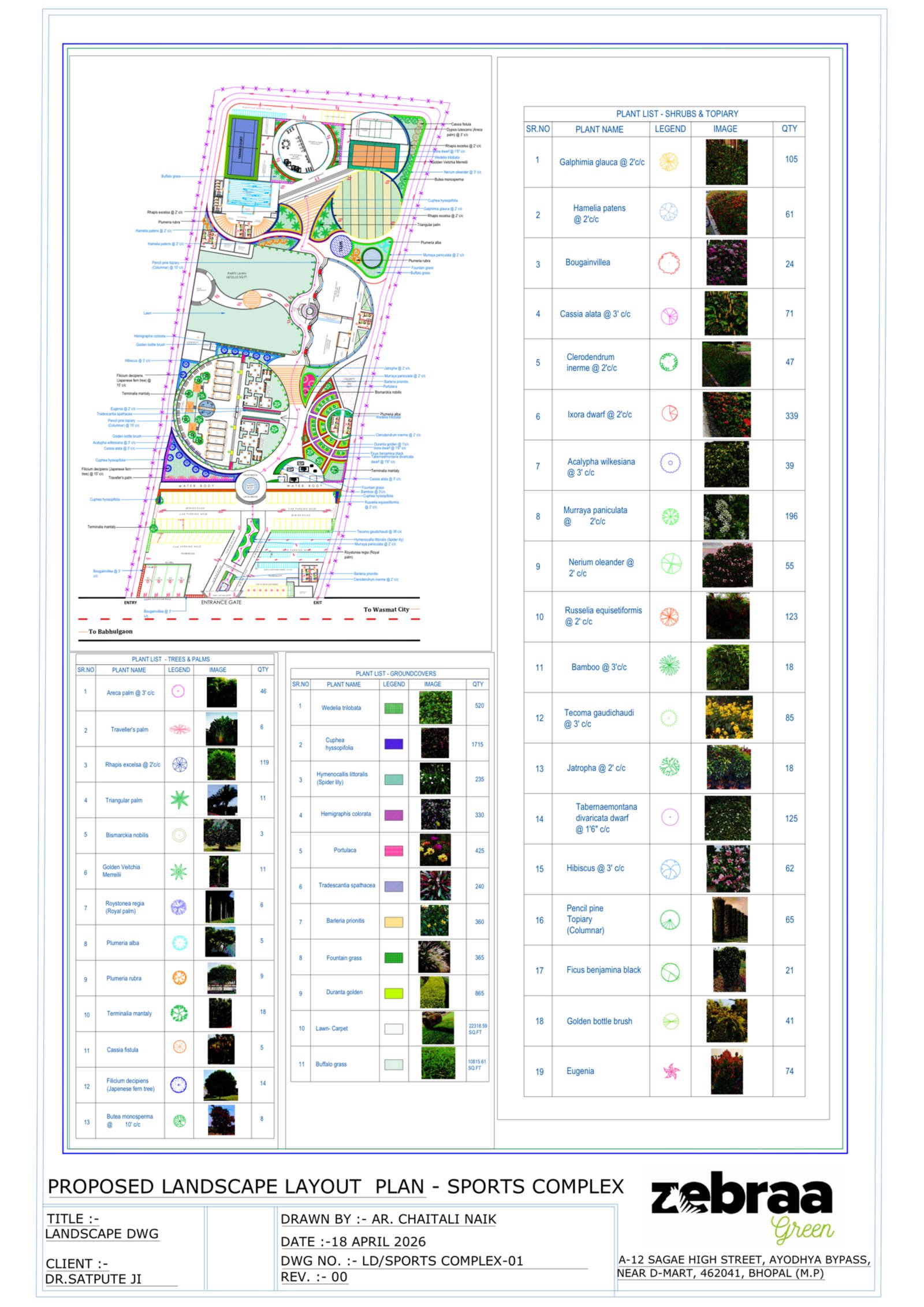924x1307 pixels.
Task: Click the Bamboo legend symbol in the shrubs table
Action: pyautogui.click(x=669, y=665)
